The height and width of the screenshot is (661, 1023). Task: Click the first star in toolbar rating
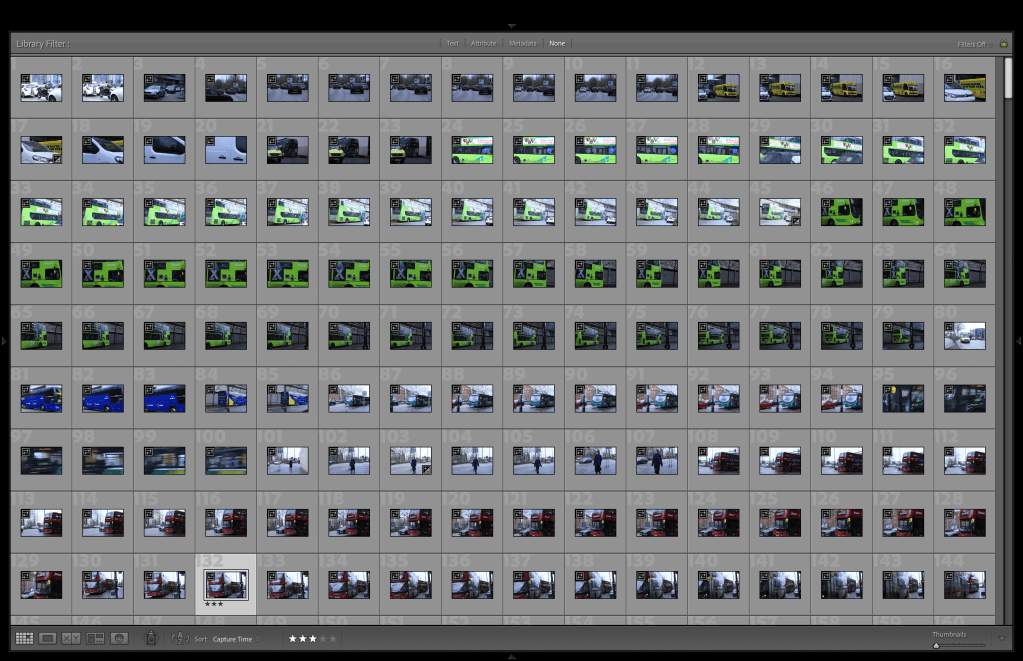coord(293,638)
